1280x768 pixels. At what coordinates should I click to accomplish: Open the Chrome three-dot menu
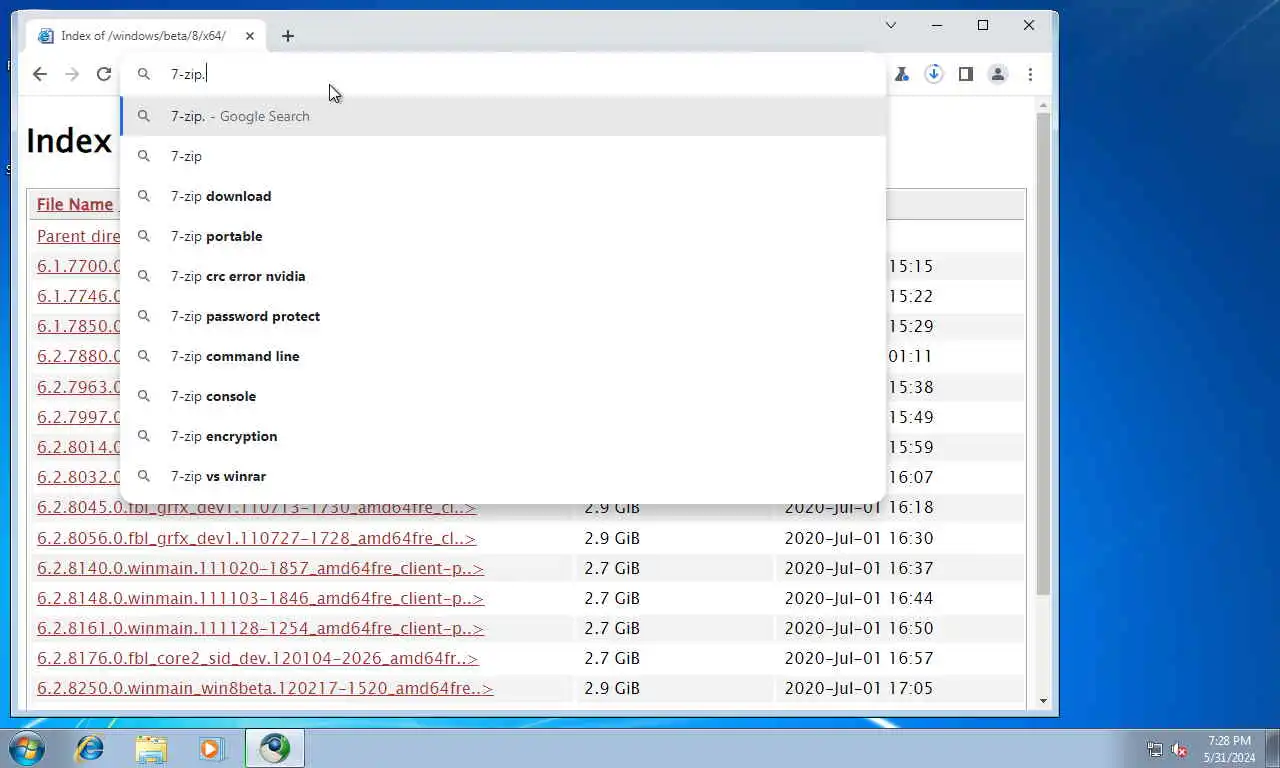click(x=1030, y=74)
